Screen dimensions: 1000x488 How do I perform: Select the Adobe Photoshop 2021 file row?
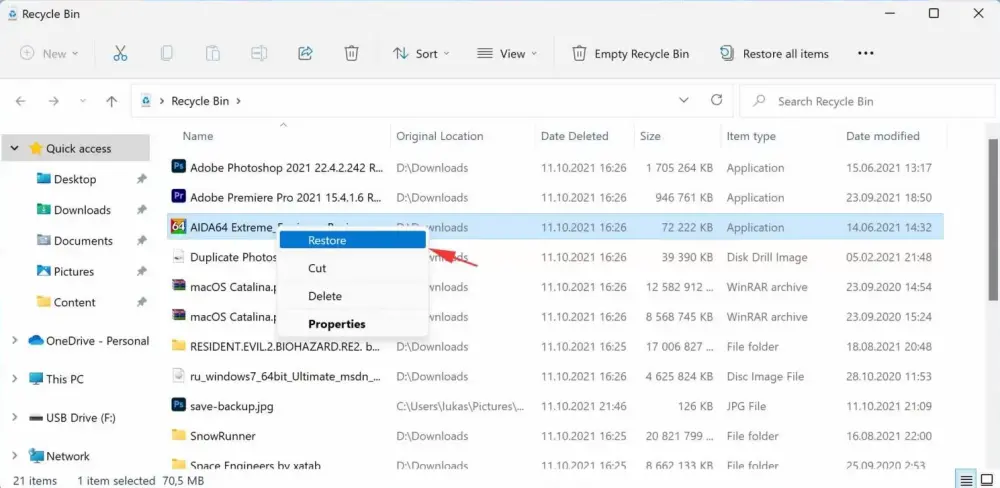coord(555,168)
